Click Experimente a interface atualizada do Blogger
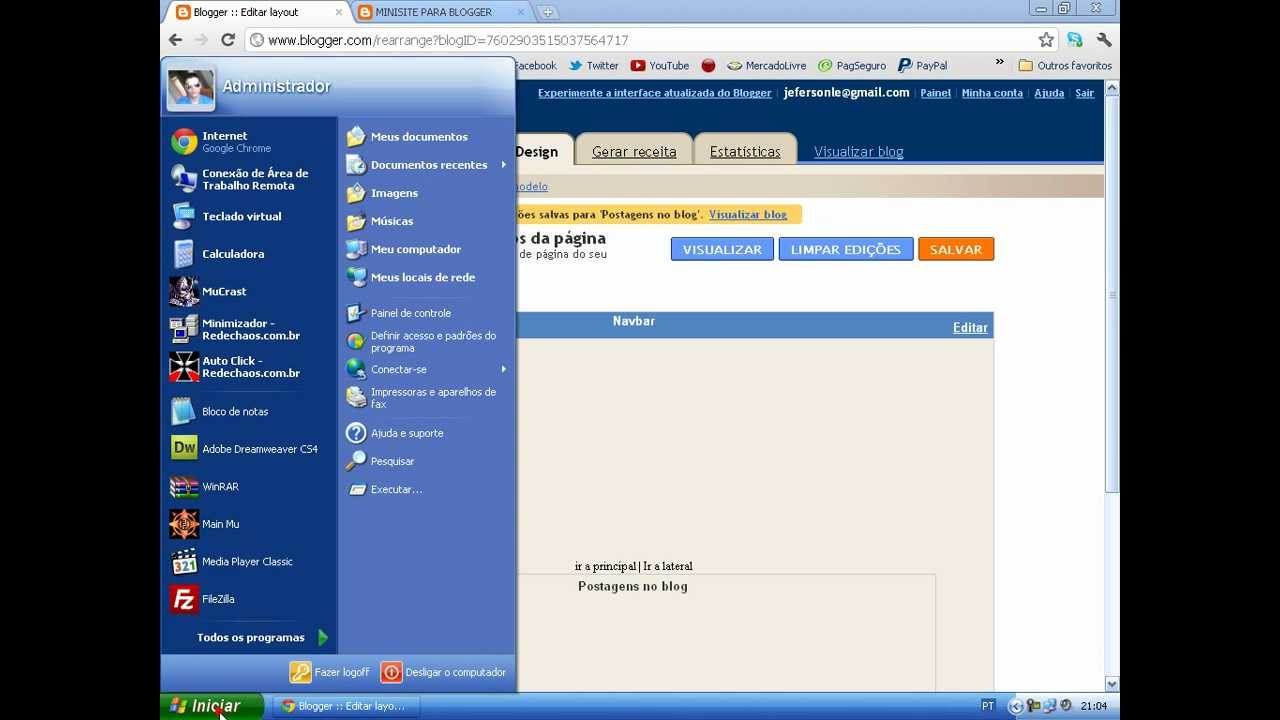1280x720 pixels. tap(655, 93)
